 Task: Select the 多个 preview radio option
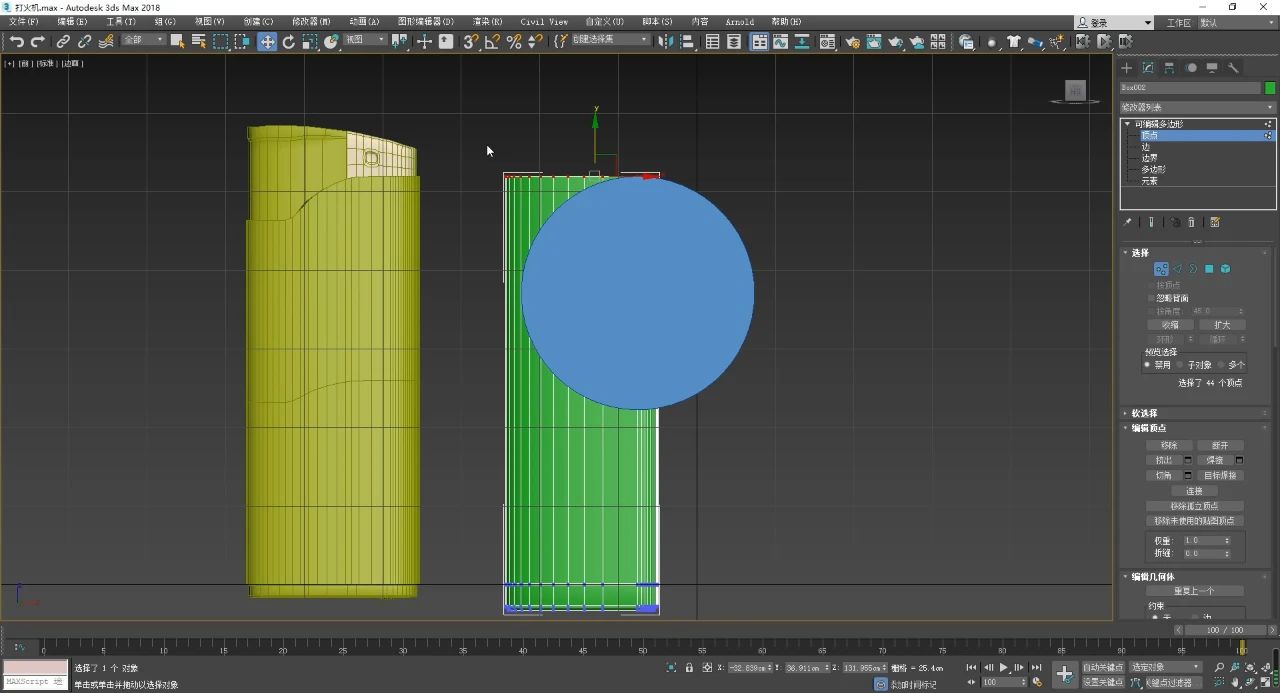click(1221, 365)
